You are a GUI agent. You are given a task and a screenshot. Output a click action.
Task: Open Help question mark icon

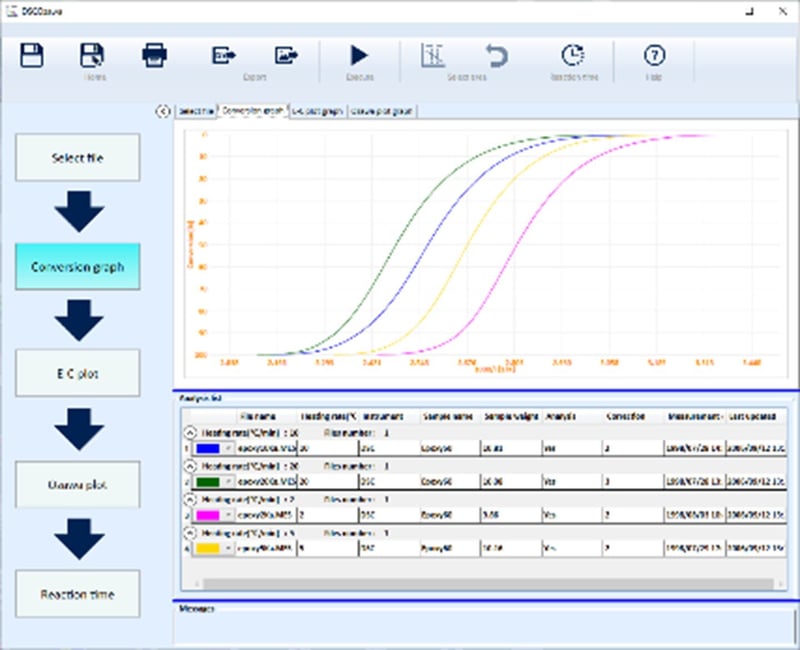[x=654, y=55]
